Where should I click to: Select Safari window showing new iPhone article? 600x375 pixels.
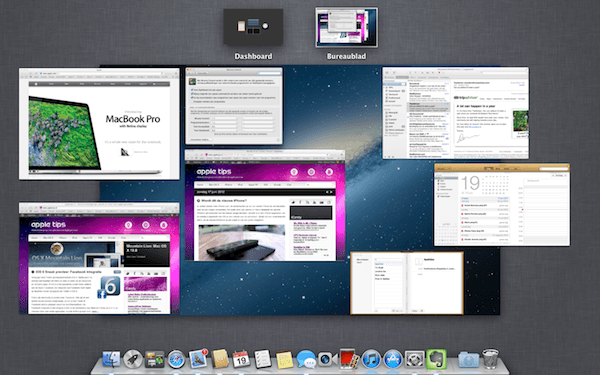coord(265,205)
